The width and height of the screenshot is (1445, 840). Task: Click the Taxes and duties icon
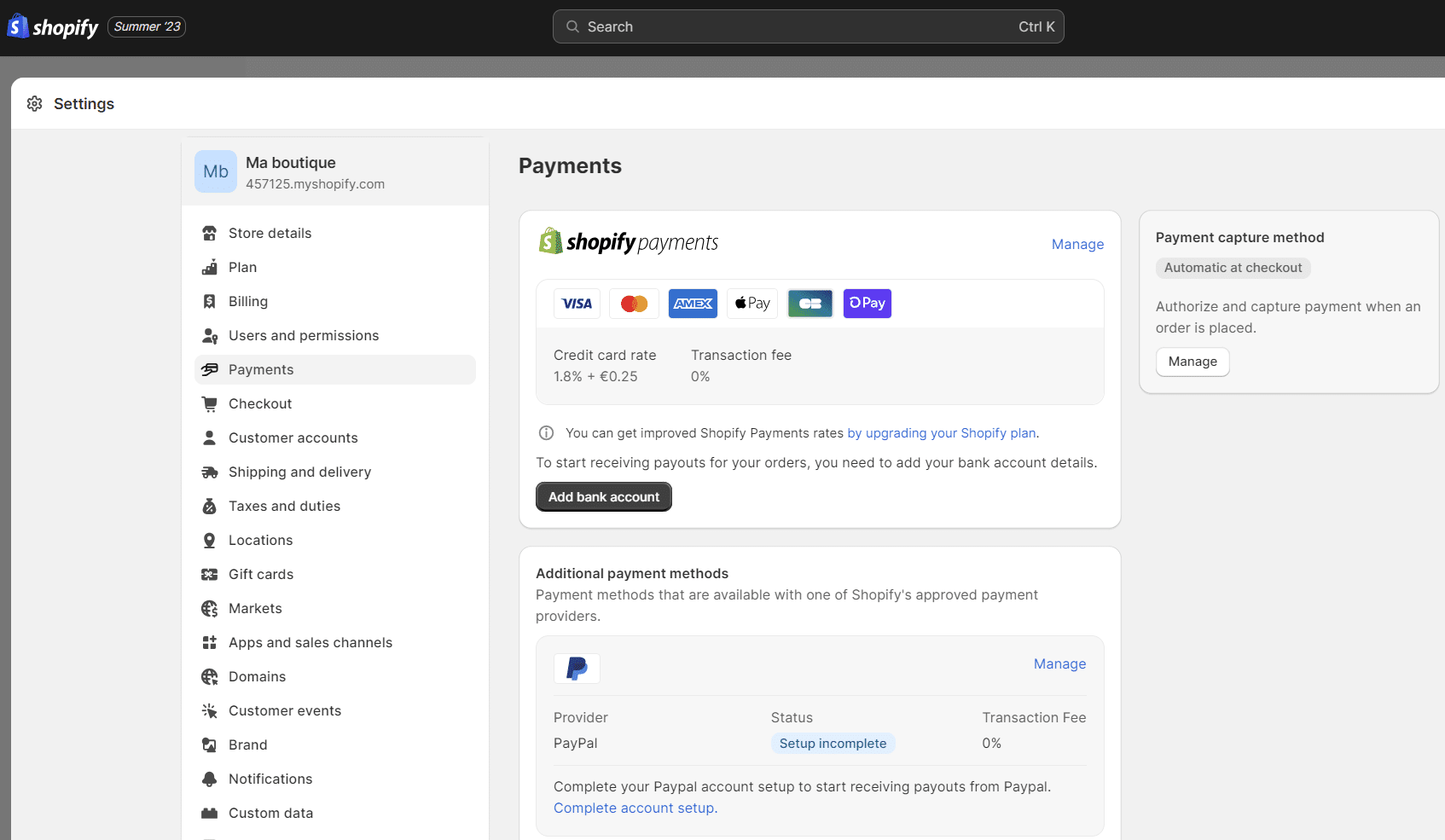(x=209, y=506)
